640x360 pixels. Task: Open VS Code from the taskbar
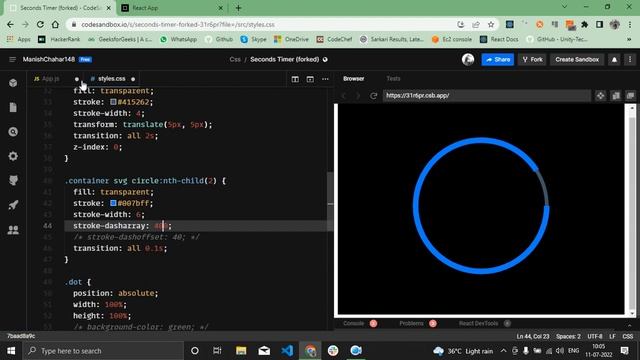287,351
